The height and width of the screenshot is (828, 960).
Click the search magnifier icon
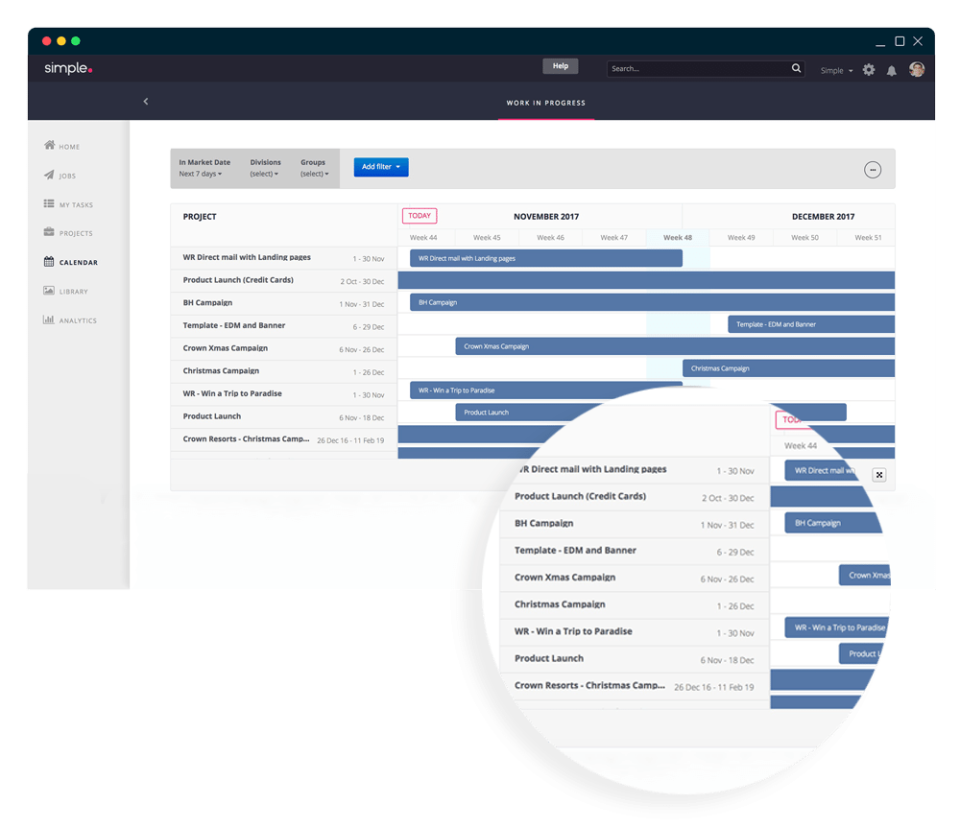click(x=796, y=68)
